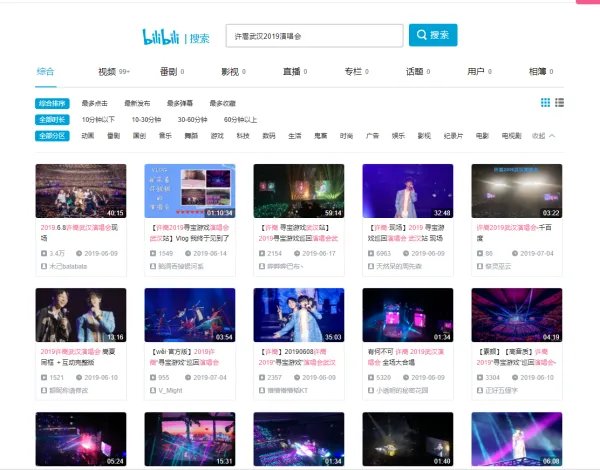Open the 05:24 video thumbnail
The image size is (600, 470).
(x=81, y=439)
